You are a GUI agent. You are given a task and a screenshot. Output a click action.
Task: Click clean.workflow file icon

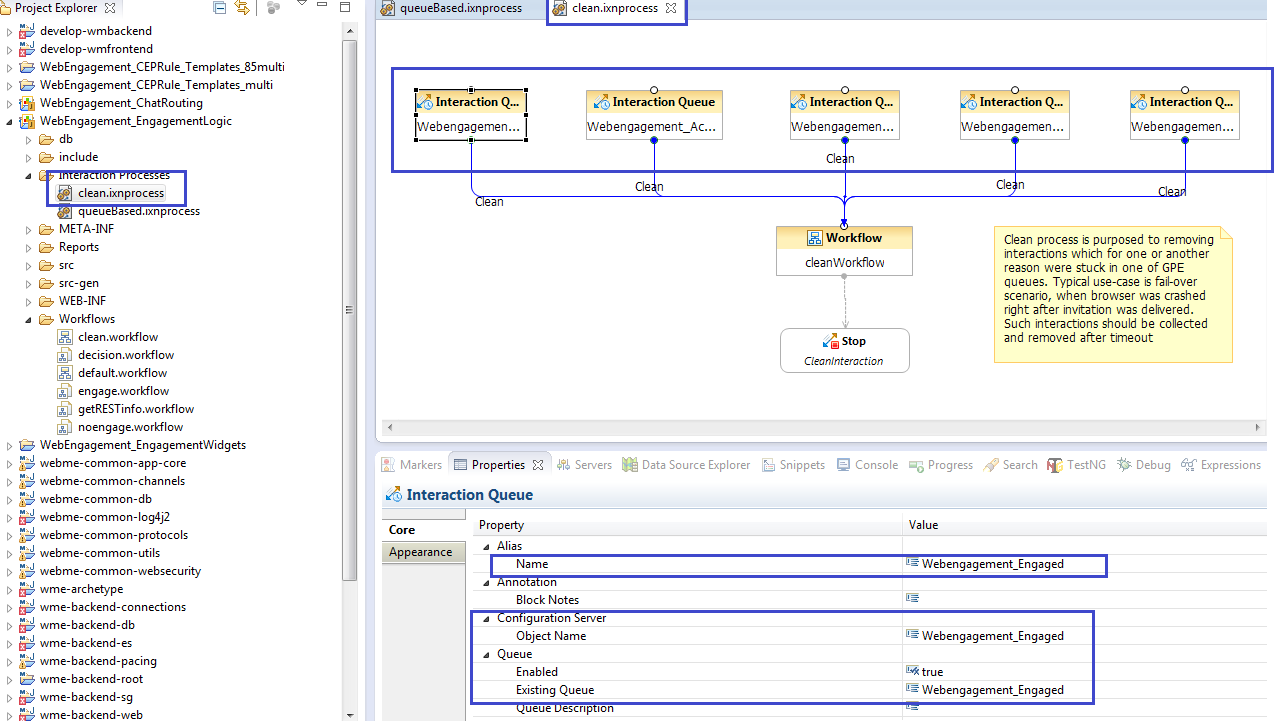point(65,337)
